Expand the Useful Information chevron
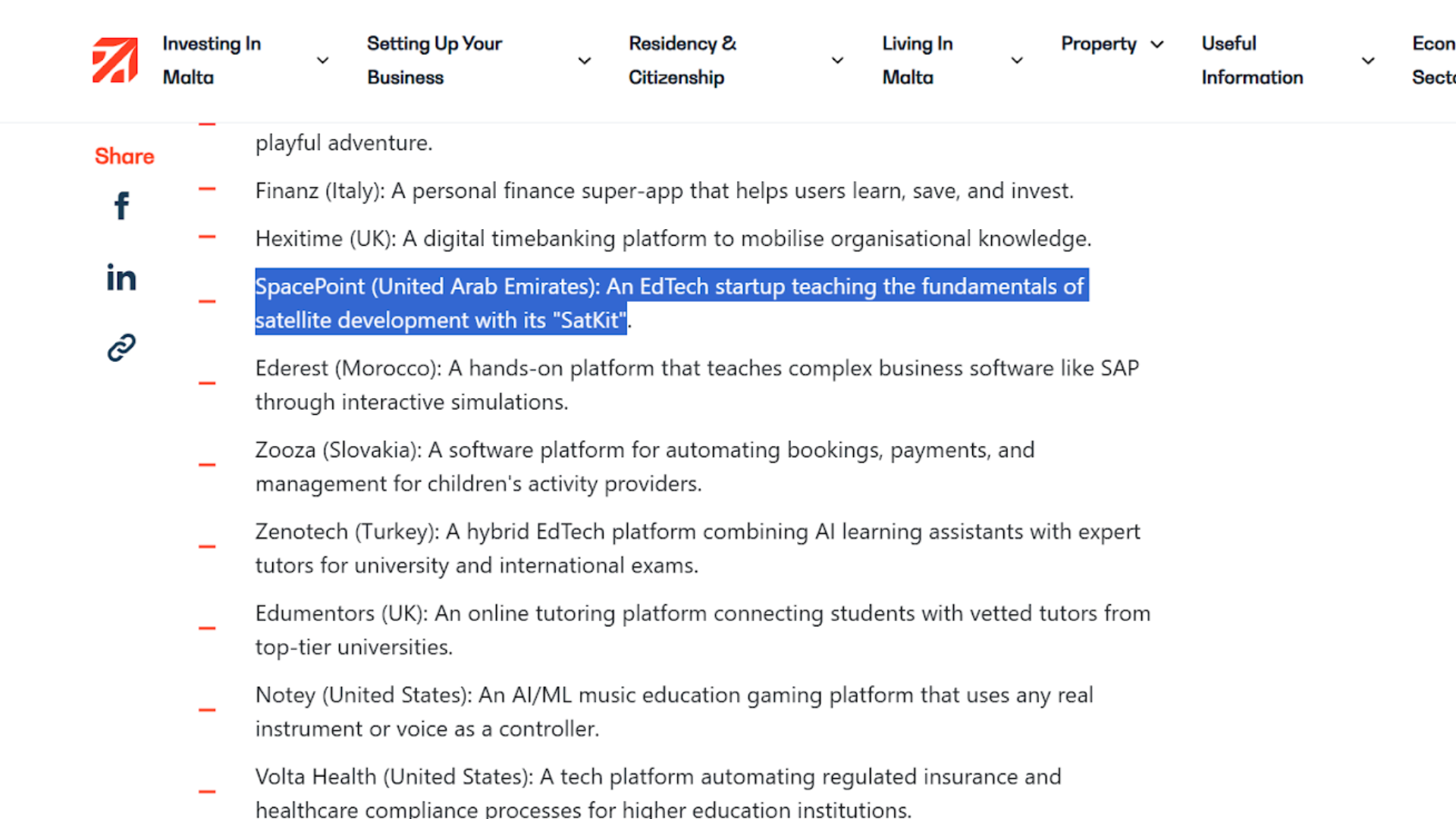Screen dimensions: 1456x819 pyautogui.click(x=1368, y=61)
